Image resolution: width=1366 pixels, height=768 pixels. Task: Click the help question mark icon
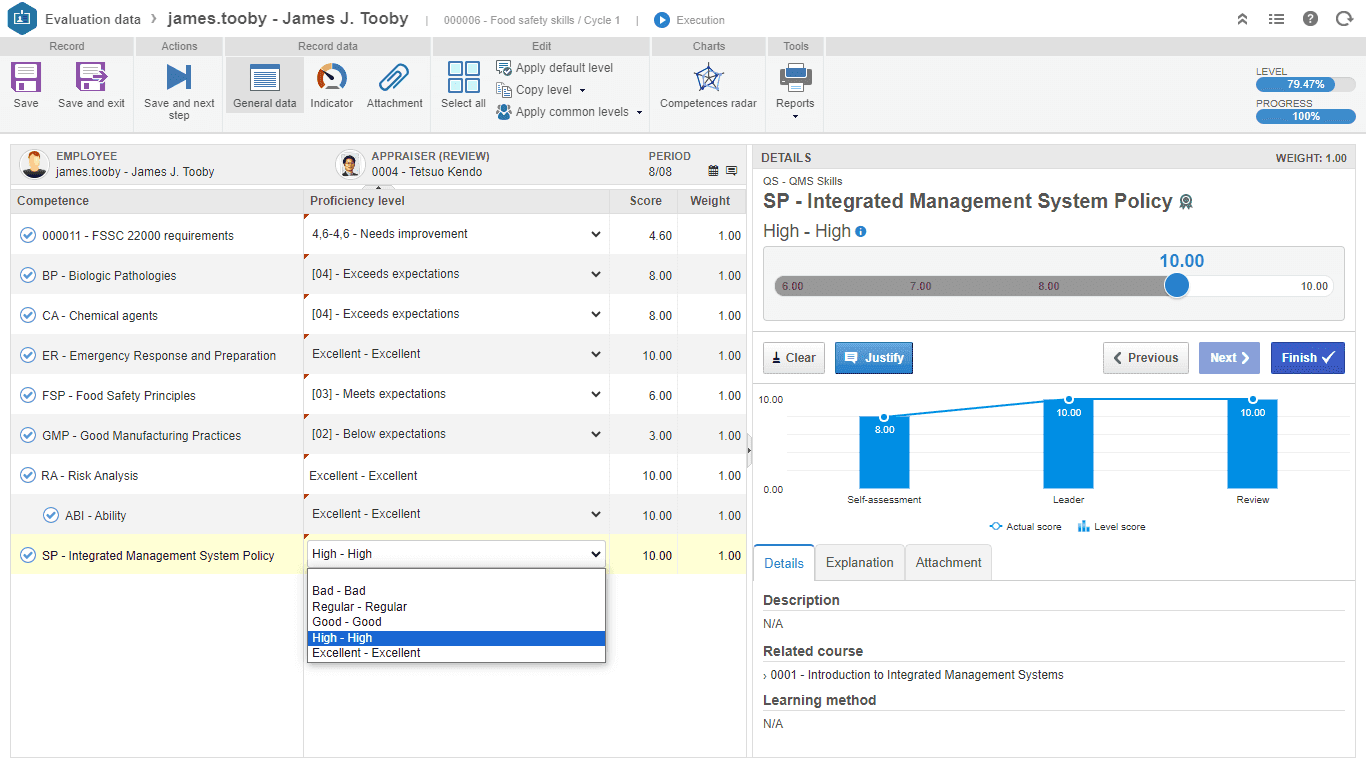click(x=1310, y=19)
